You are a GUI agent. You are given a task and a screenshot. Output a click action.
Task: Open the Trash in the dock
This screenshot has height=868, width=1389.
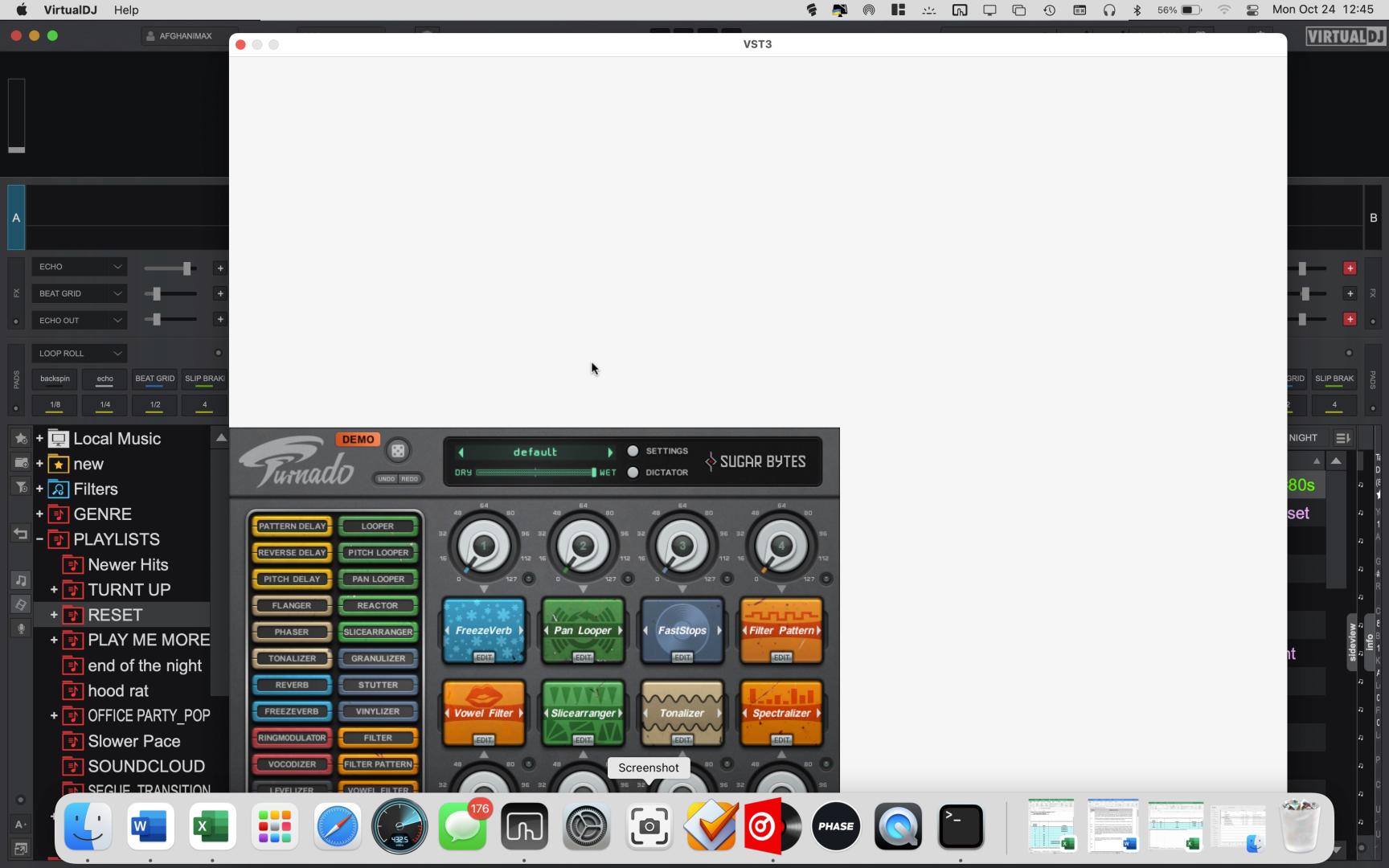(1300, 826)
